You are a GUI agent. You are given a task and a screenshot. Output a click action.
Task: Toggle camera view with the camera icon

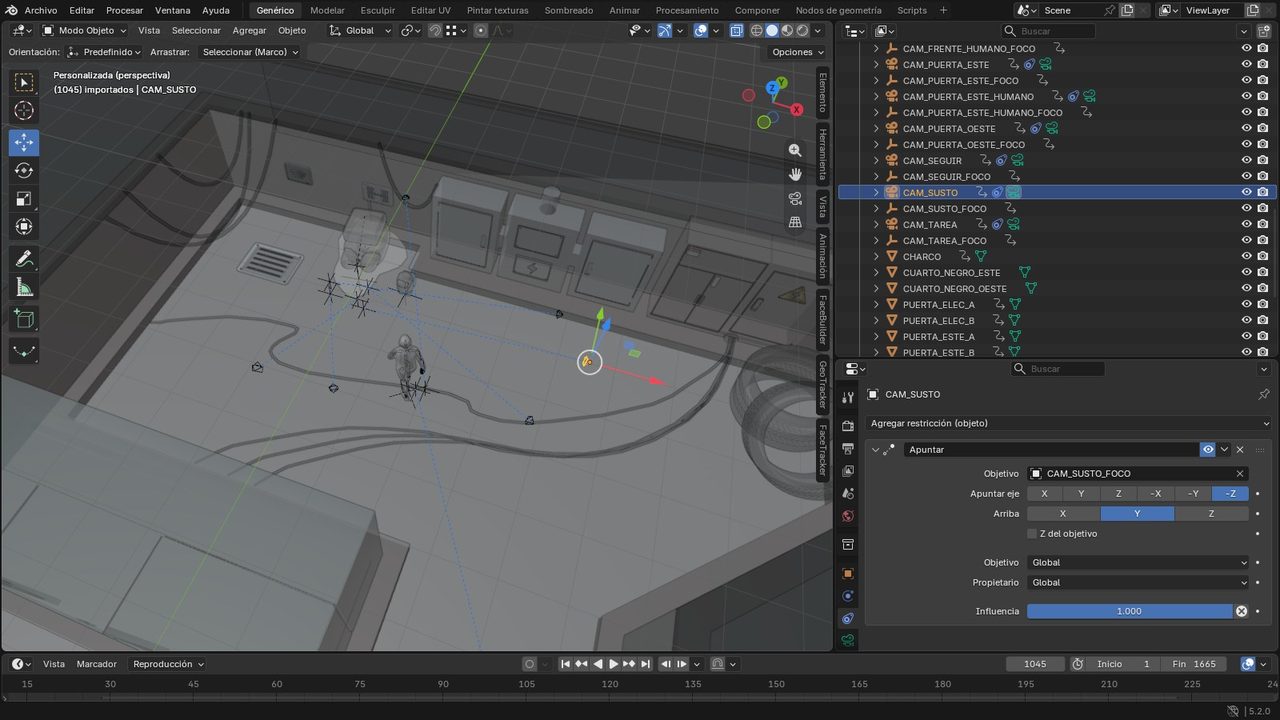click(795, 198)
